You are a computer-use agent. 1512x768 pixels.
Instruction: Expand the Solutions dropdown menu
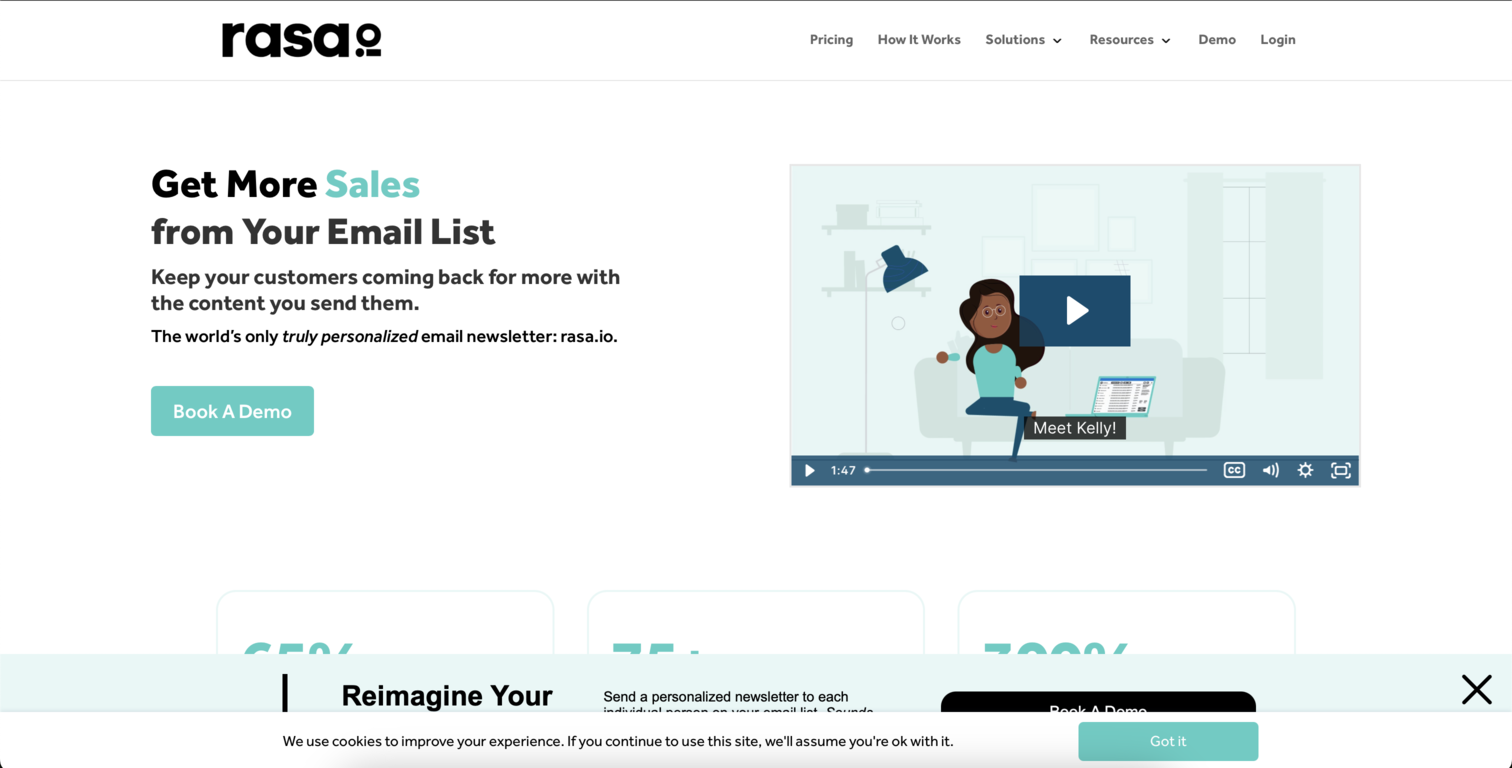coord(1023,40)
